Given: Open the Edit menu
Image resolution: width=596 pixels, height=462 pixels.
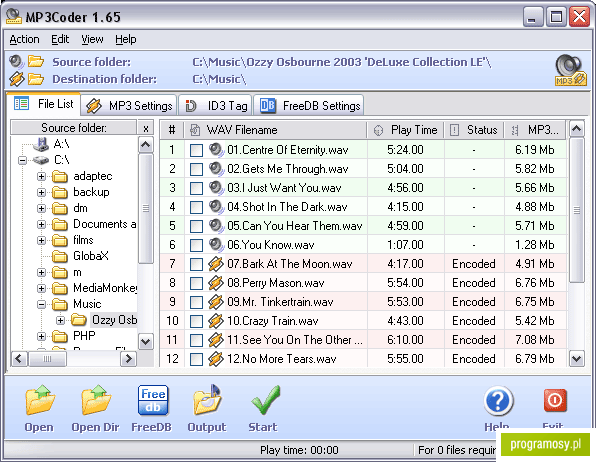Looking at the screenshot, I should pos(60,40).
